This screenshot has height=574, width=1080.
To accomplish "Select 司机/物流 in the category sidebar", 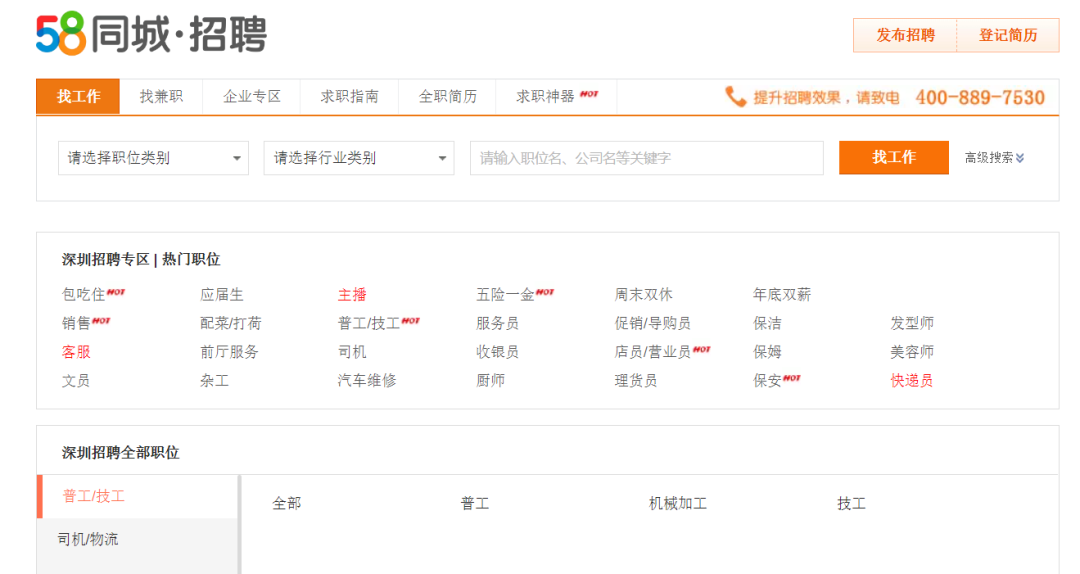I will (88, 539).
